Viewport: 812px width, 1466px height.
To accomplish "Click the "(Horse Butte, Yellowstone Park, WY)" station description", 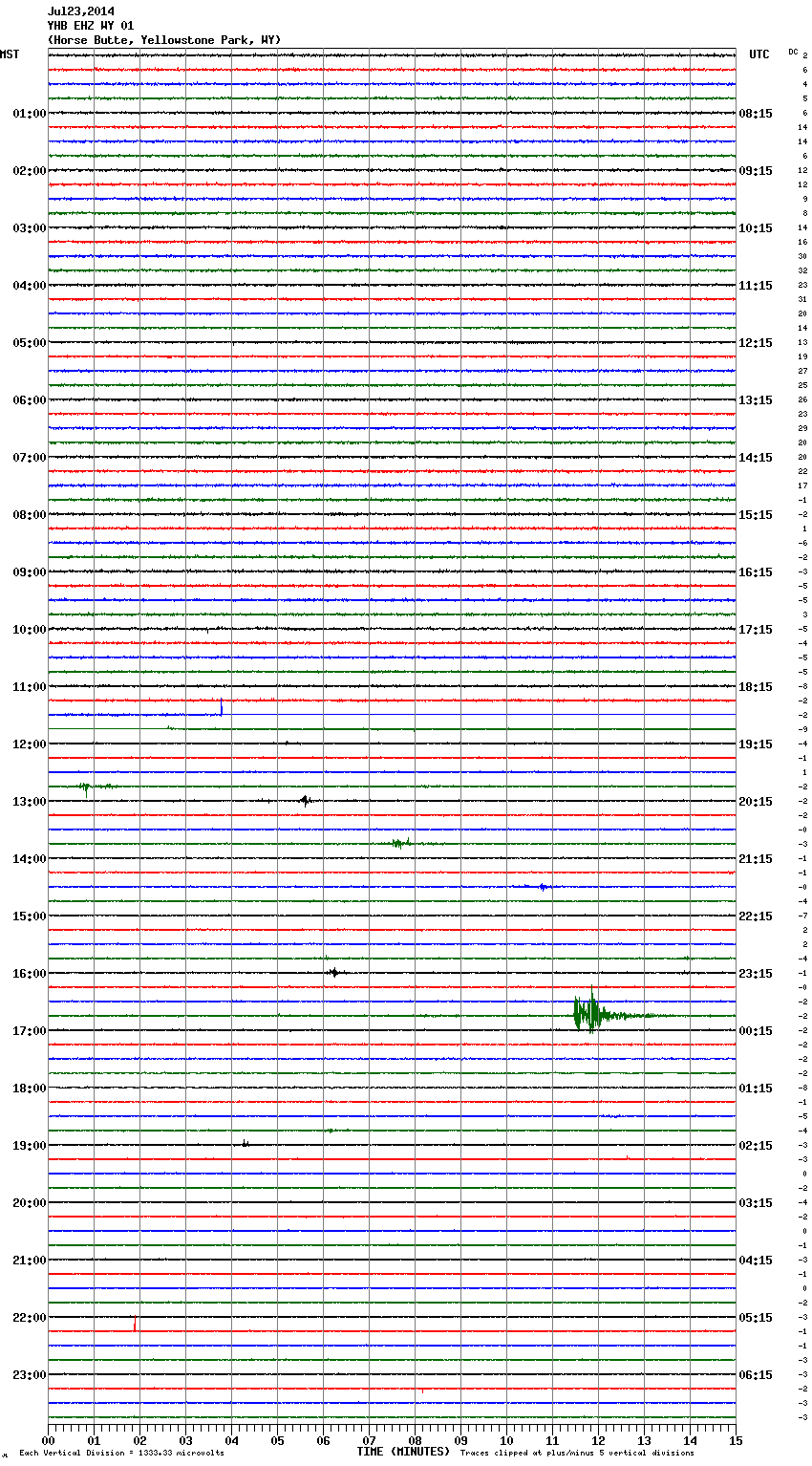I will coord(164,40).
